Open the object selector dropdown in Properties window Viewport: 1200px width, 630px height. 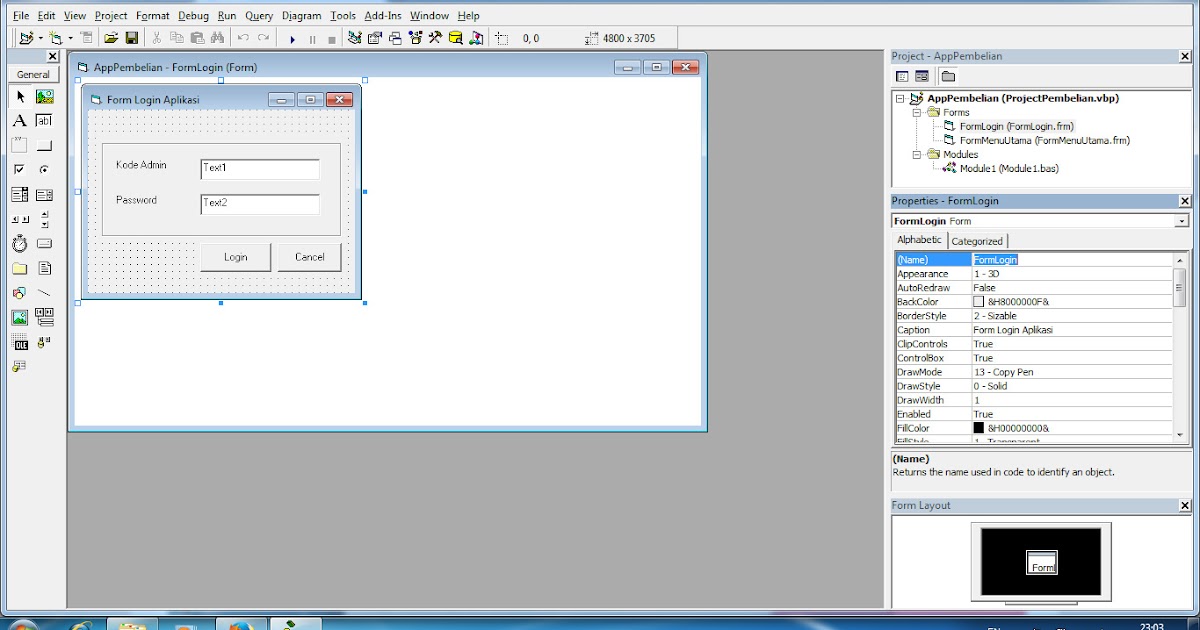coord(1183,220)
